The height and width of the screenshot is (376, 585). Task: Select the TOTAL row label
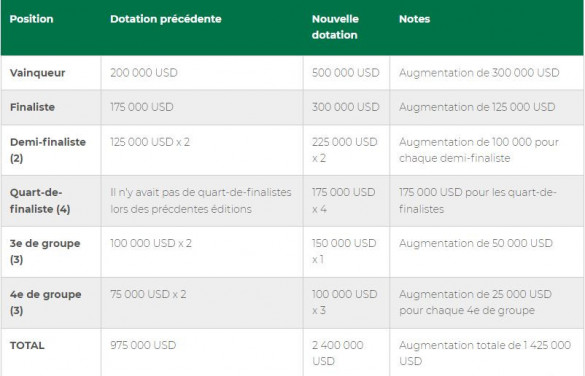click(27, 345)
